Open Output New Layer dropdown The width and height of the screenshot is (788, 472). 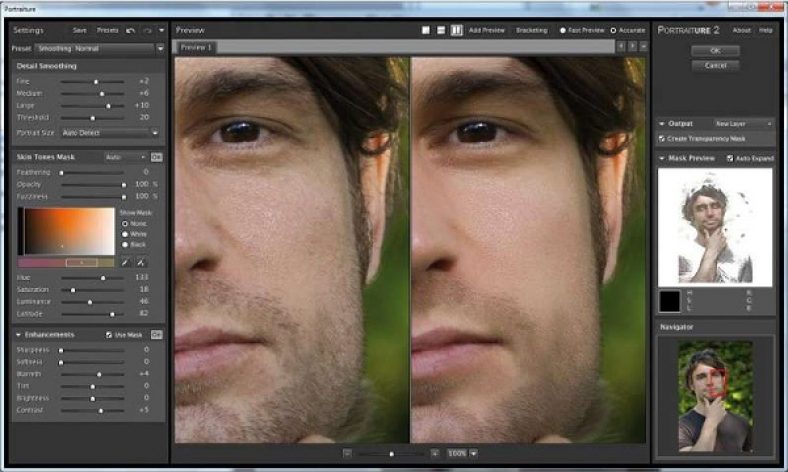click(x=743, y=124)
